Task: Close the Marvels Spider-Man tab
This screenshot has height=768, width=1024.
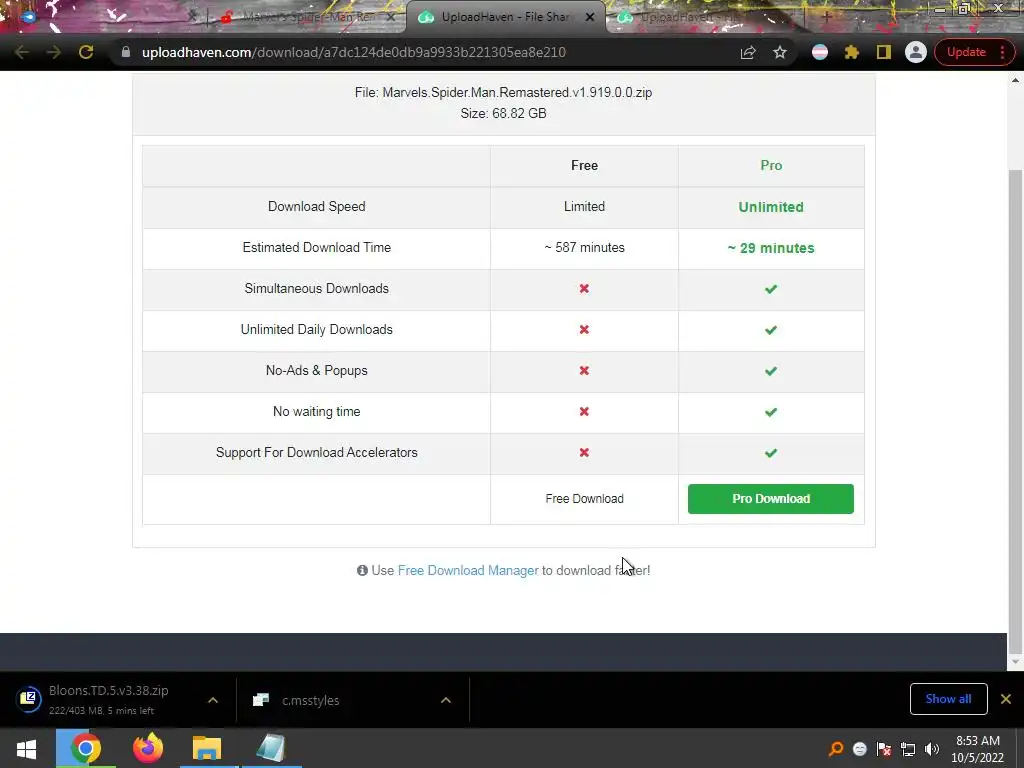Action: (391, 18)
